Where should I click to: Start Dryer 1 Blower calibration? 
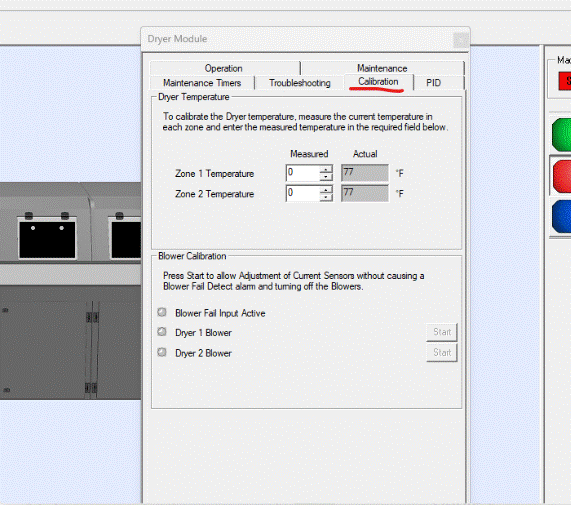click(x=442, y=332)
